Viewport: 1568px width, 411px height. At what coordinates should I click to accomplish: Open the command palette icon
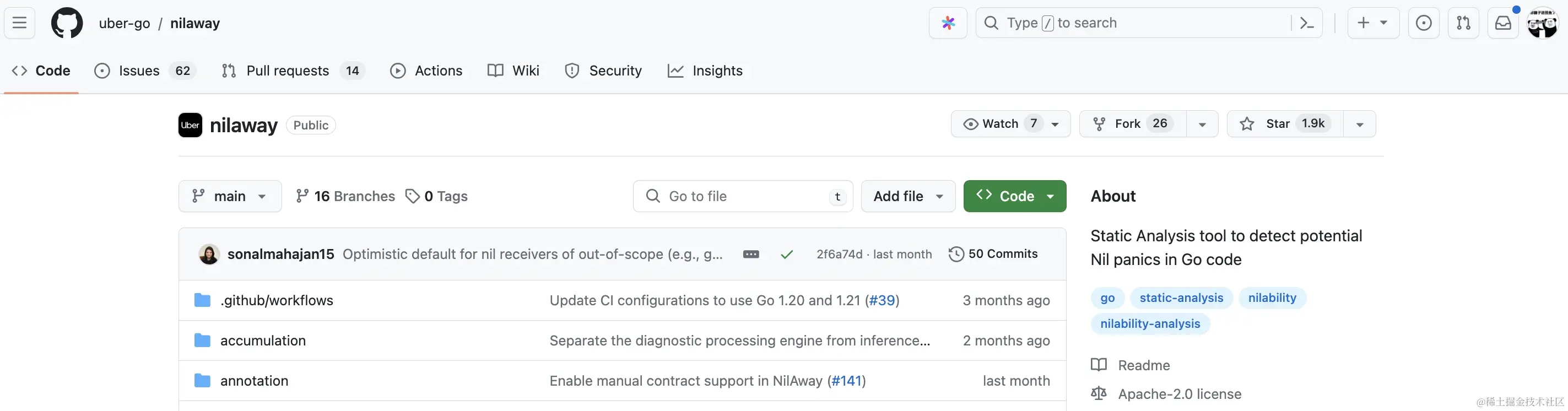[1306, 23]
